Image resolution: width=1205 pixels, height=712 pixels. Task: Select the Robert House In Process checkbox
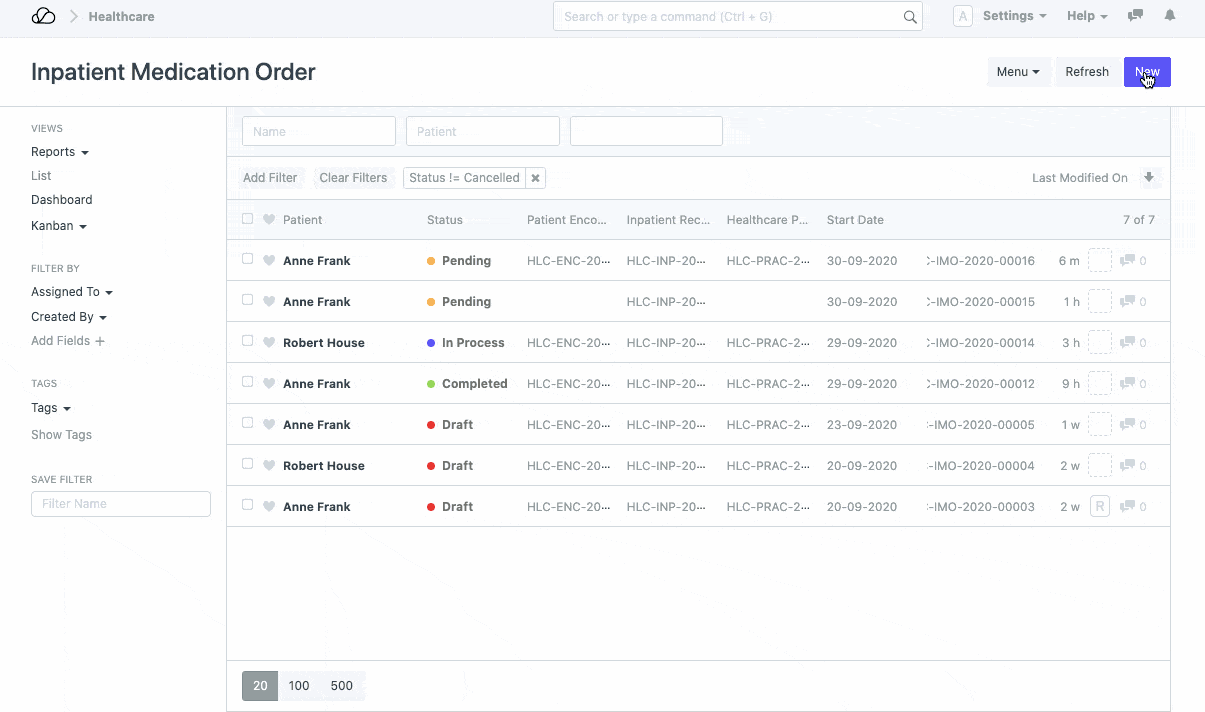click(248, 341)
